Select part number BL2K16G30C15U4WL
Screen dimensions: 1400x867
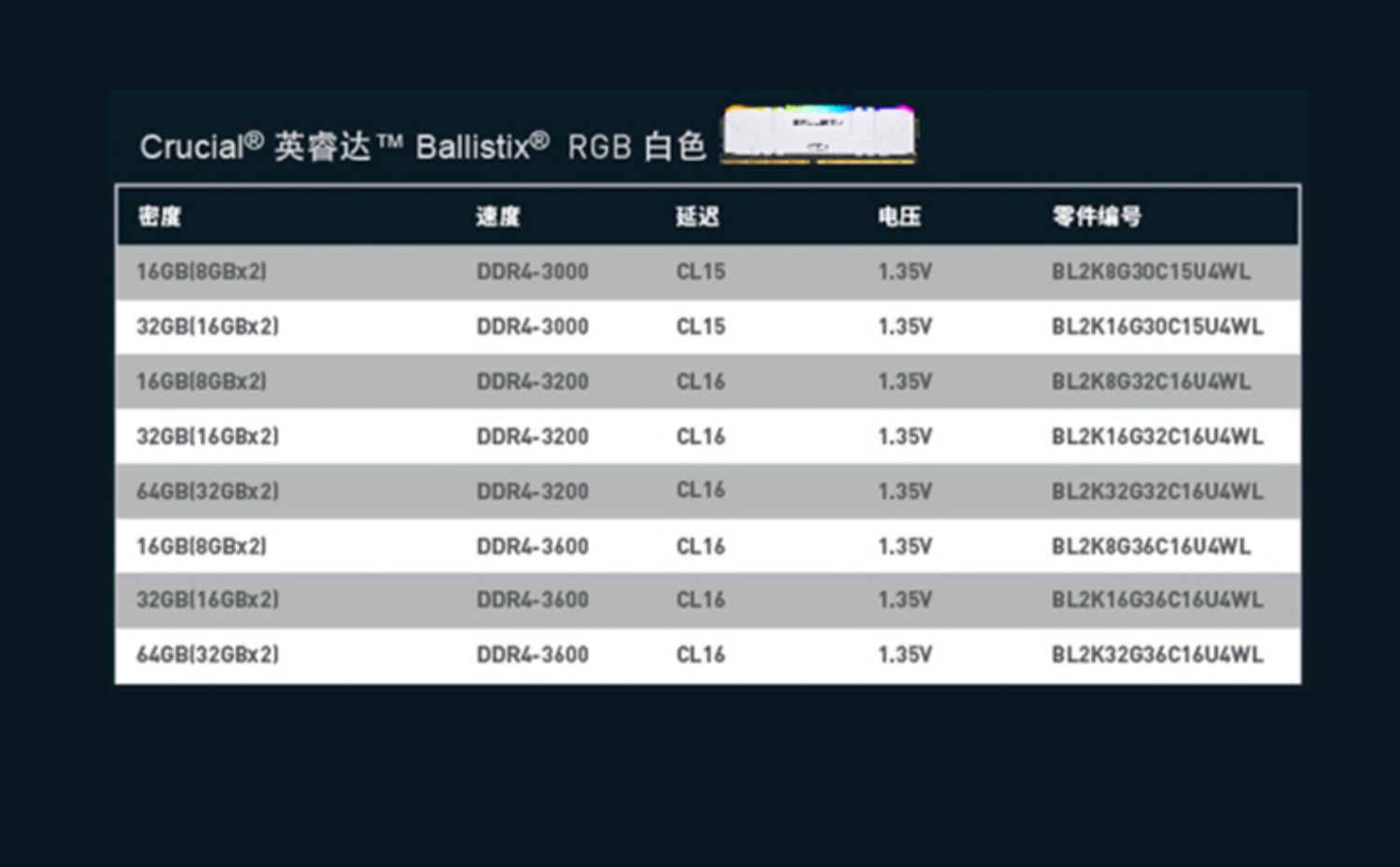[1157, 327]
